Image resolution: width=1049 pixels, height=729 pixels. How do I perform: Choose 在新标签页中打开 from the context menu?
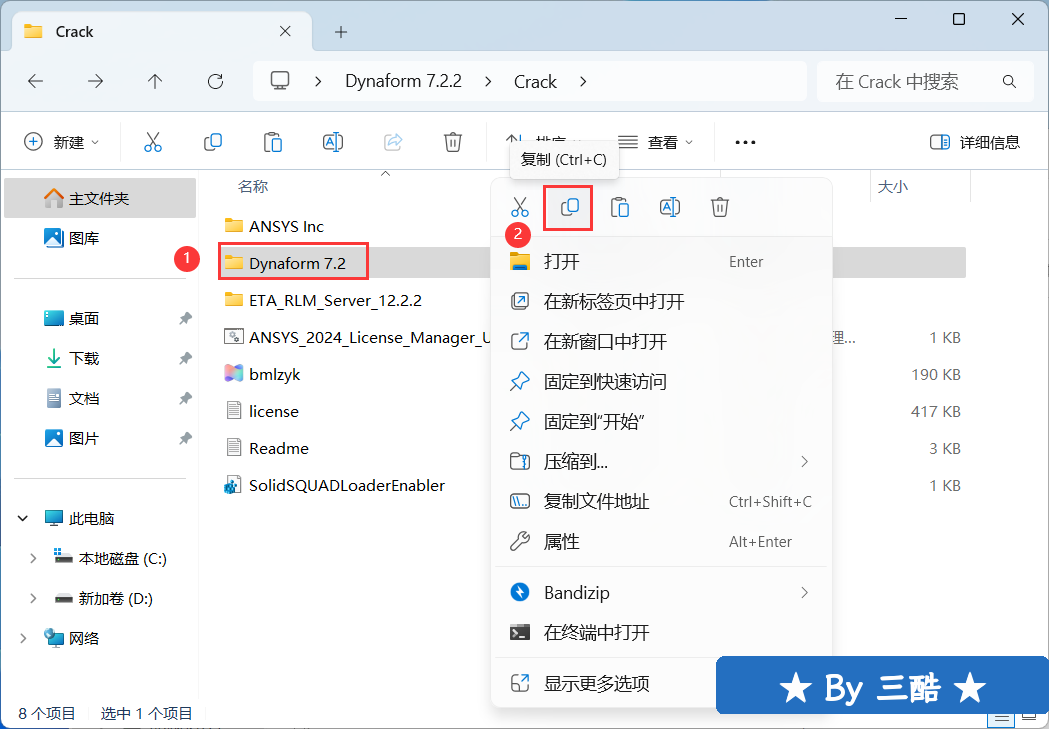click(662, 302)
